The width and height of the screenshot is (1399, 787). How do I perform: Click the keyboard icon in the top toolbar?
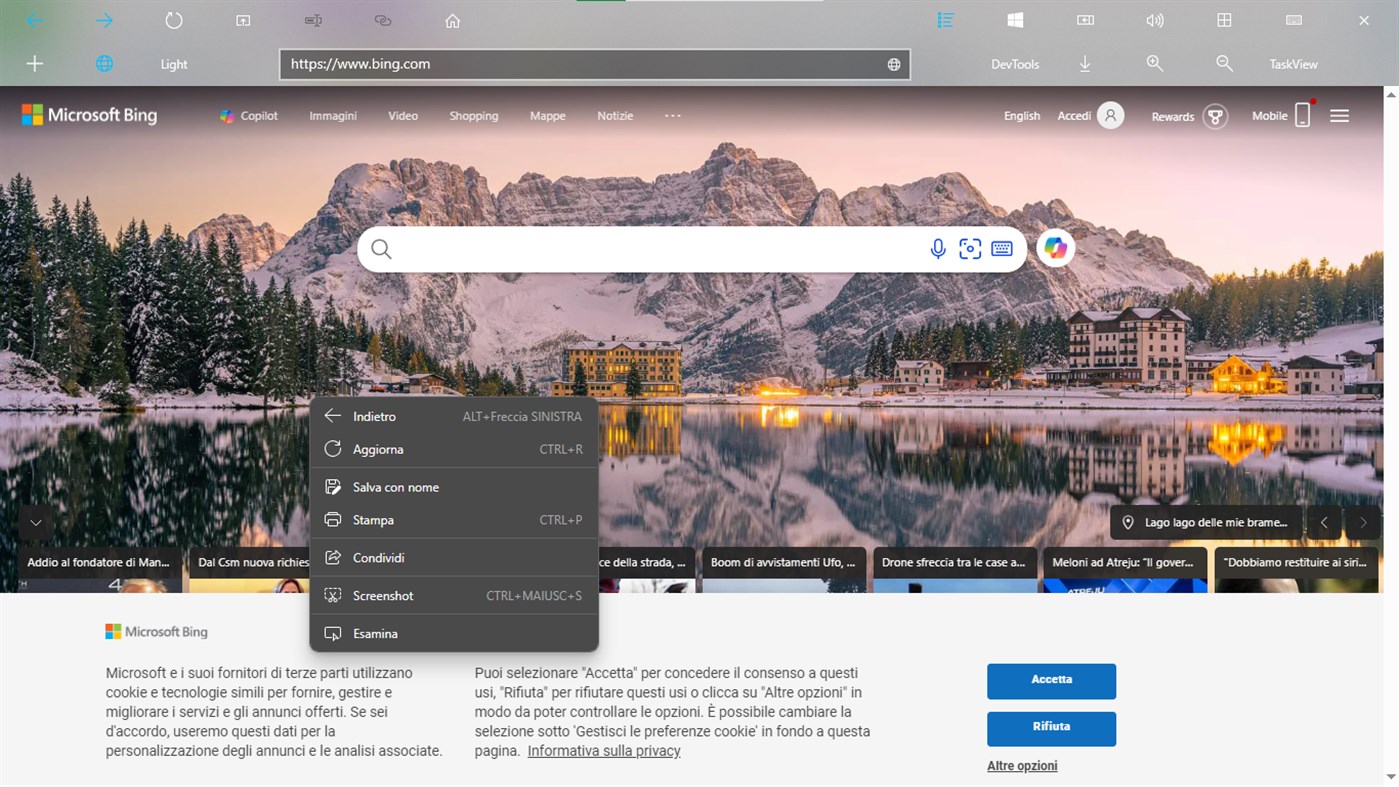click(1294, 20)
